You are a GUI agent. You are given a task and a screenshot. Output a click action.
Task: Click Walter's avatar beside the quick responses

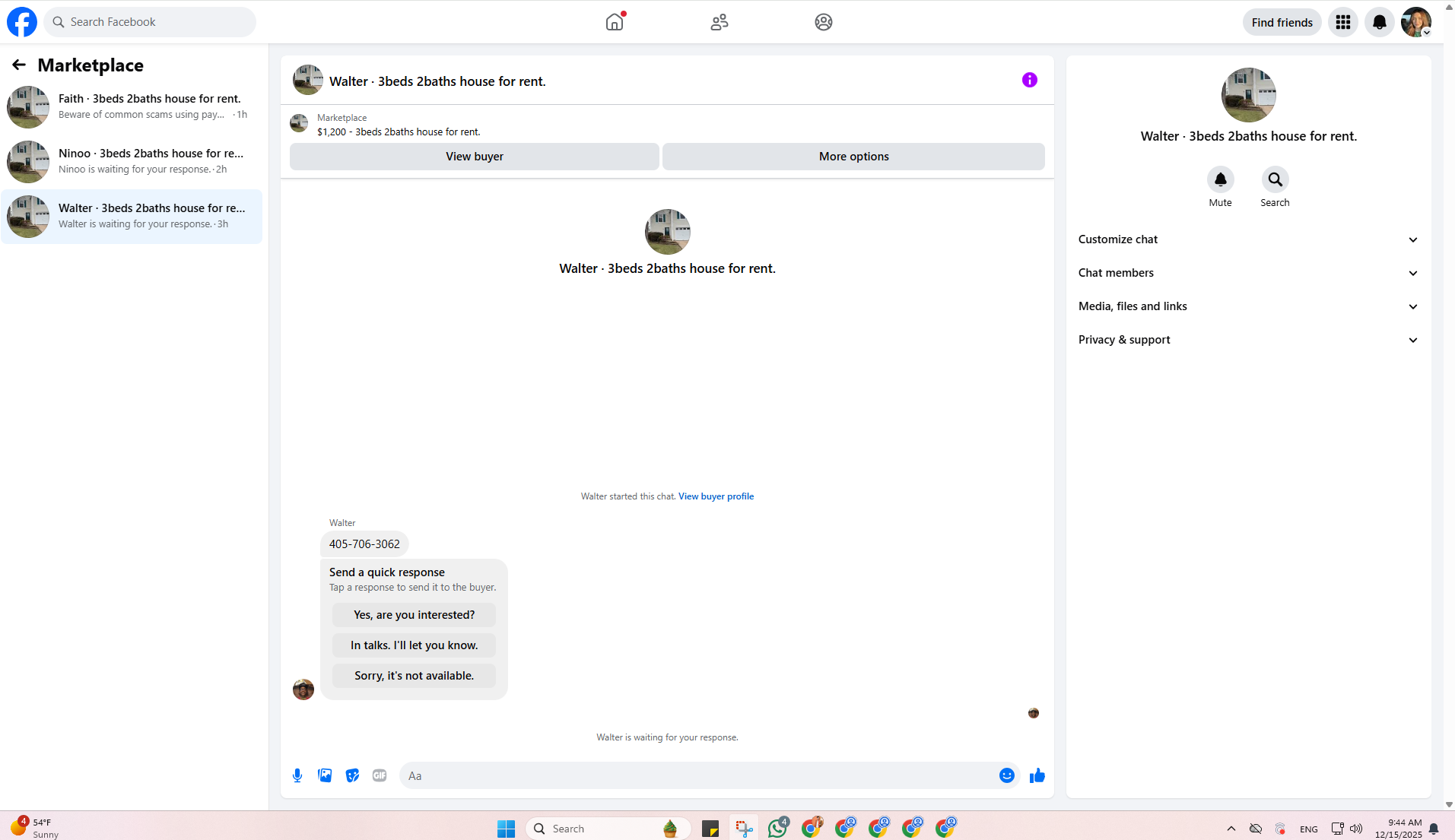[303, 689]
